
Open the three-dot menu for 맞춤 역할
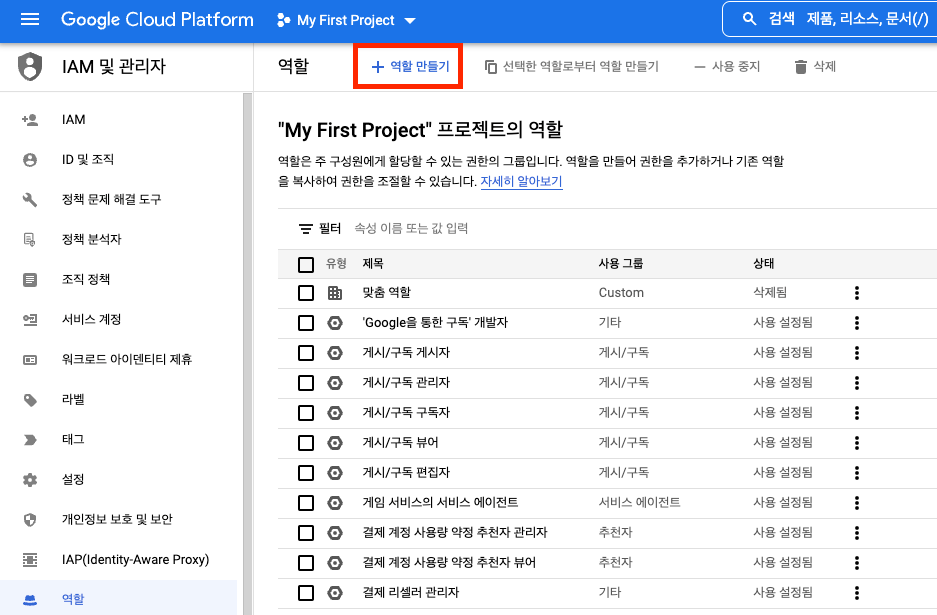(x=856, y=293)
